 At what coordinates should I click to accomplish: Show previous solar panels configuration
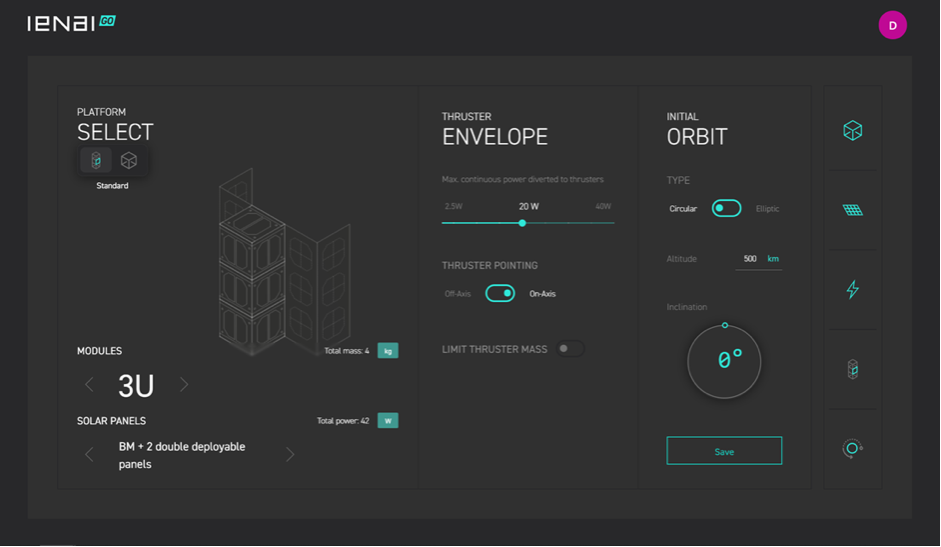coord(89,455)
